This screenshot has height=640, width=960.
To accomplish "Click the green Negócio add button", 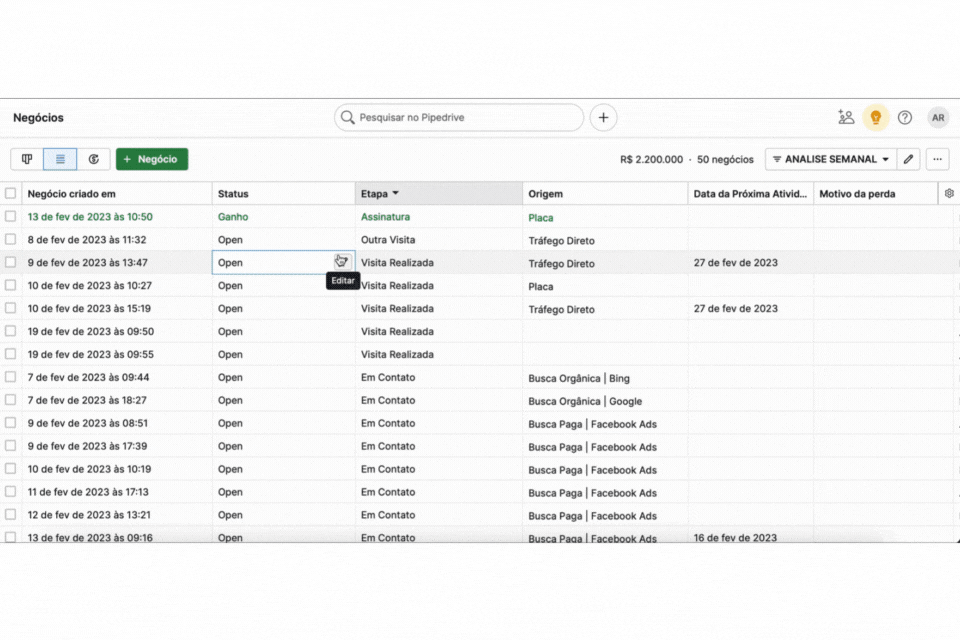I will point(152,159).
